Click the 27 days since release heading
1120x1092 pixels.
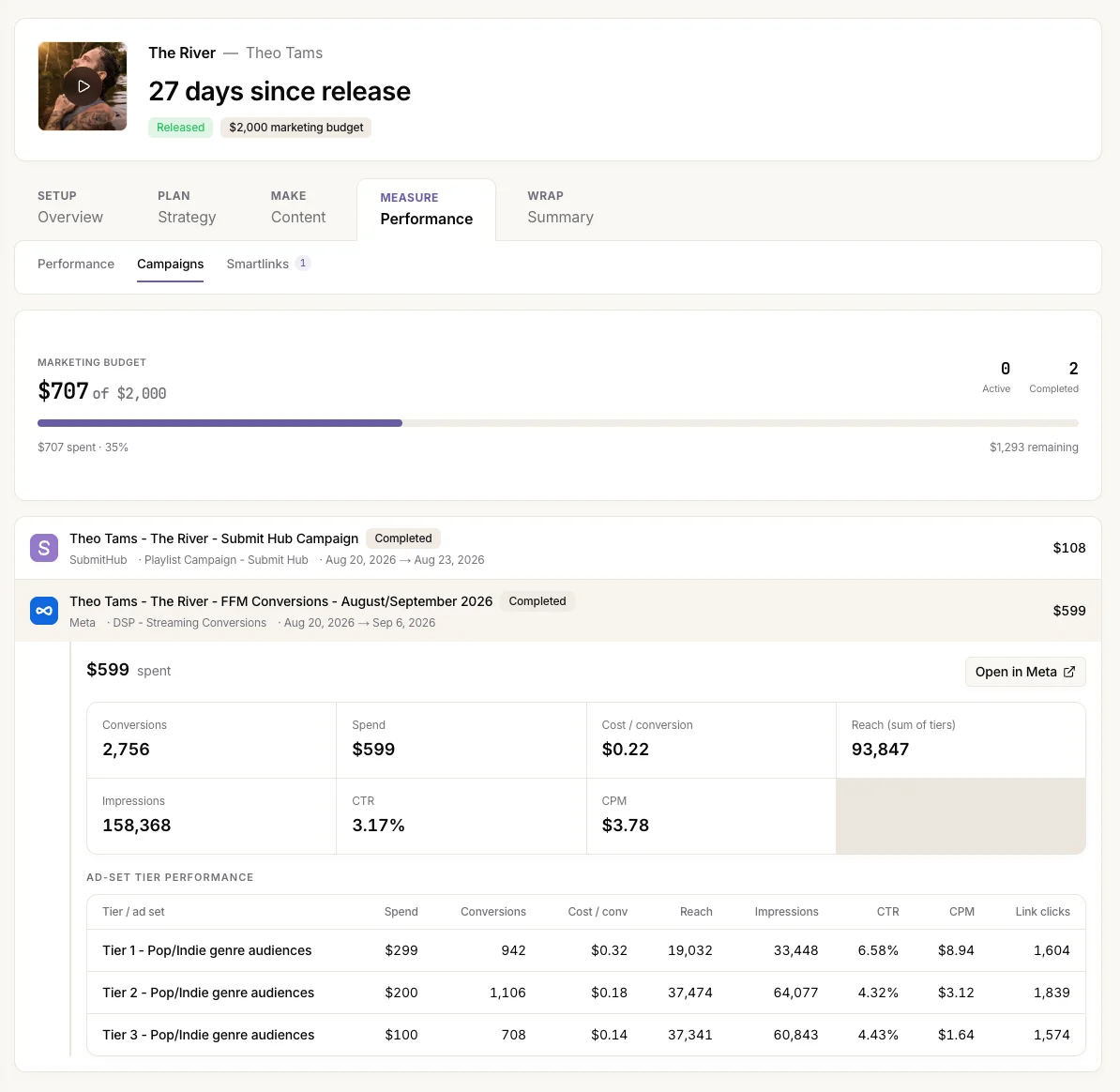[280, 91]
